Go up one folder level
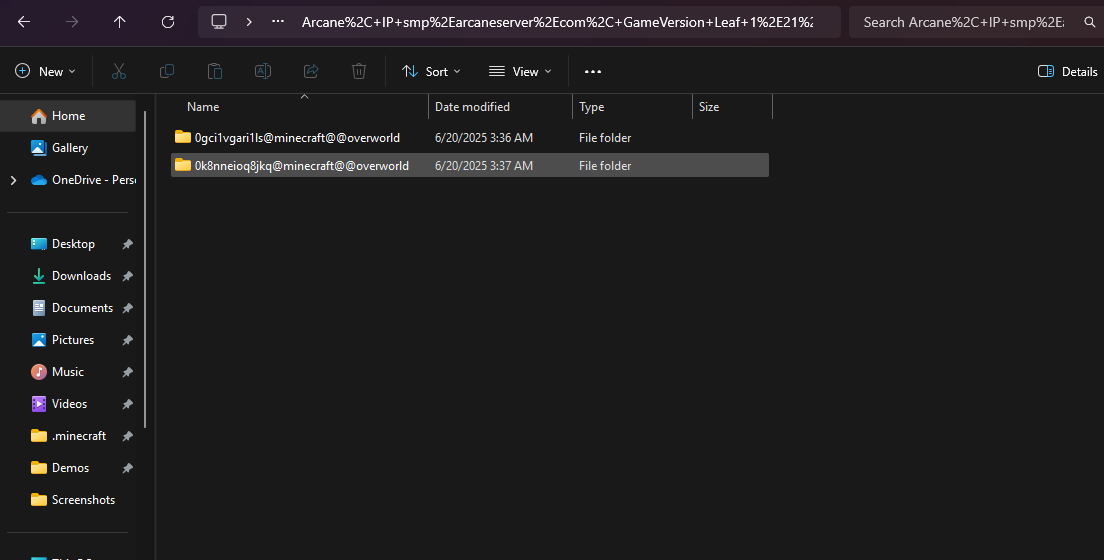The height and width of the screenshot is (560, 1104). [120, 22]
